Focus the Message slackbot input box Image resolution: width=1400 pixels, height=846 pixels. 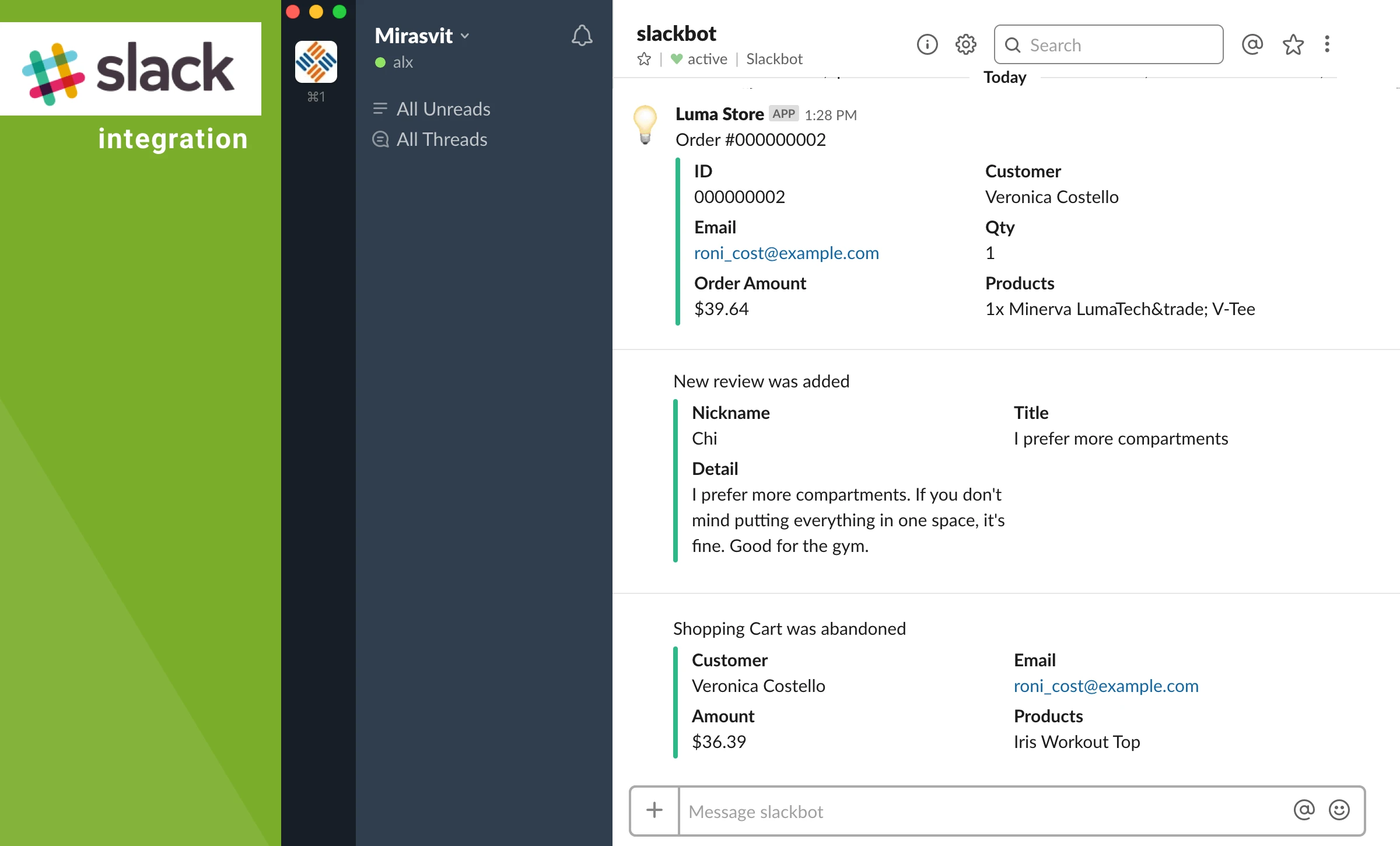coord(980,812)
